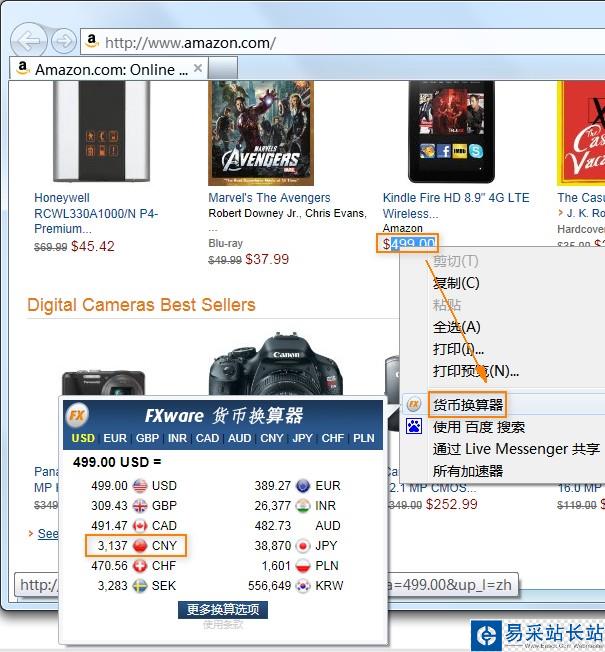Click the browser Back arrow button
The height and width of the screenshot is (652, 605).
[28, 40]
